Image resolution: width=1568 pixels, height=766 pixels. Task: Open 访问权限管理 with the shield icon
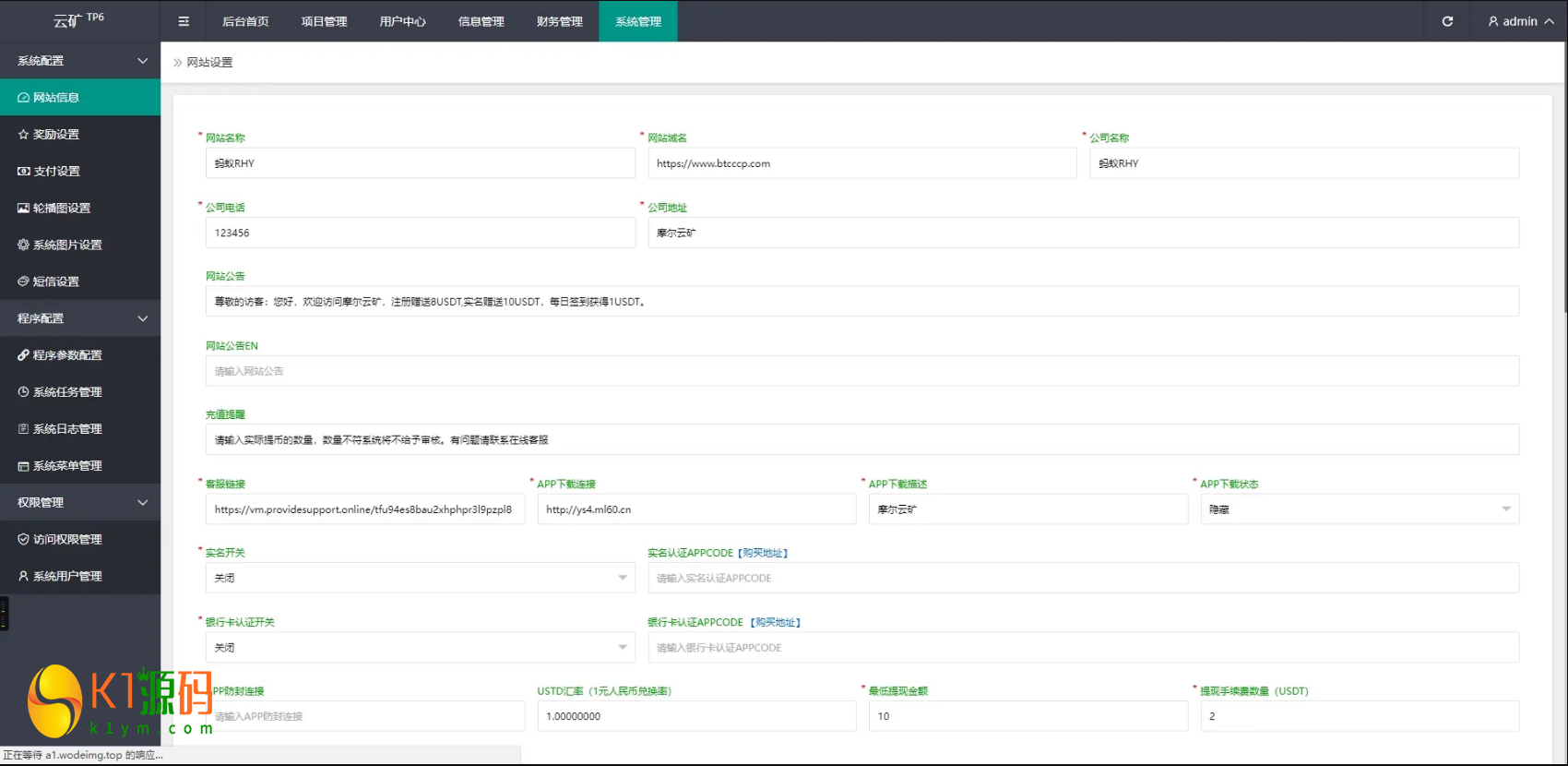point(66,539)
